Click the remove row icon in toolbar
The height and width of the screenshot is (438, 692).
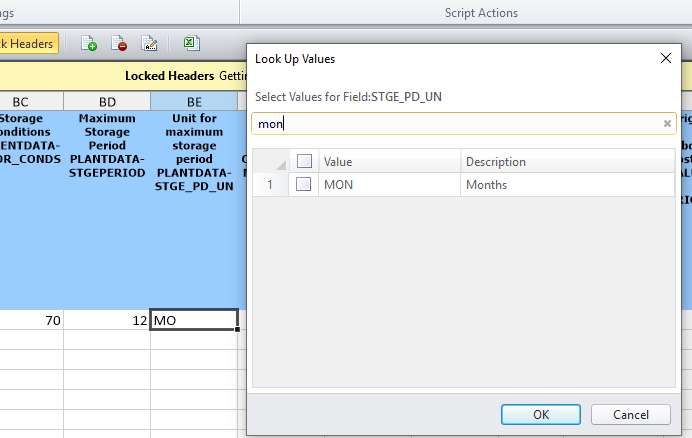pos(119,43)
